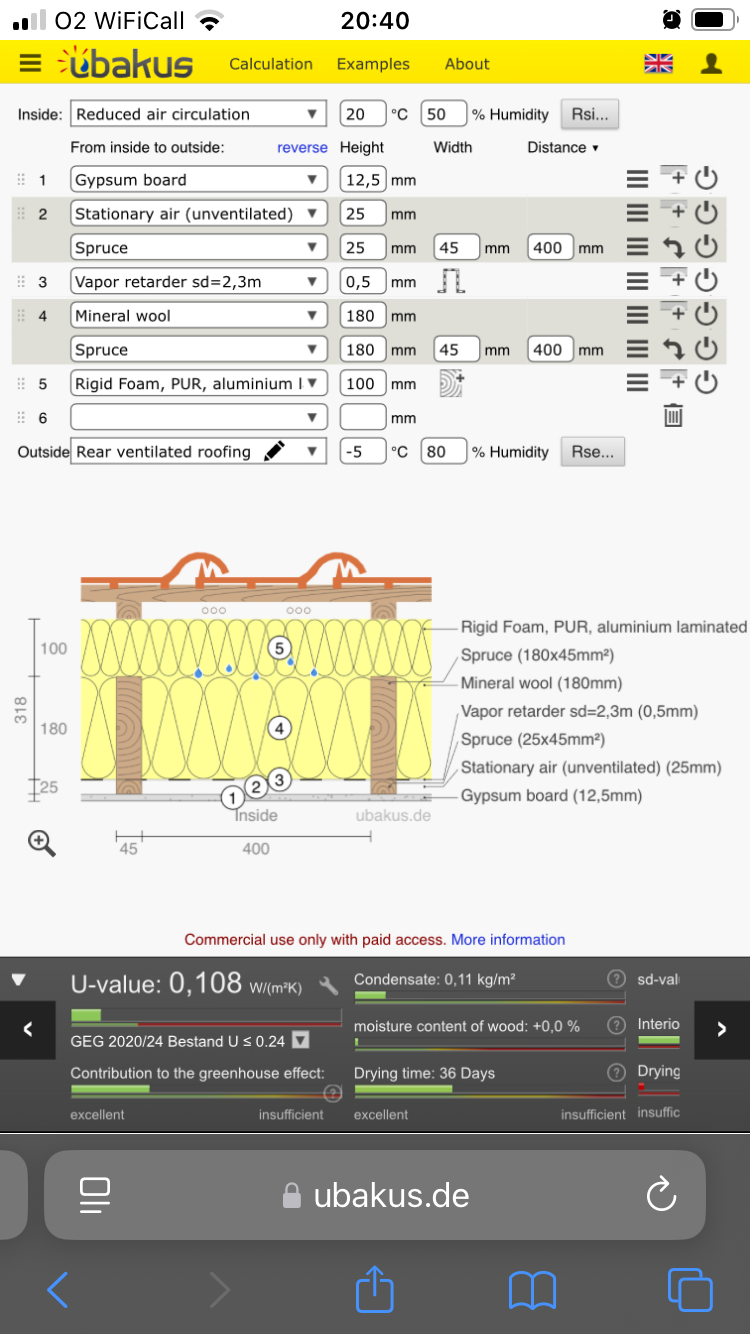This screenshot has height=1334, width=750.
Task: Open the U-value wrench settings icon
Action: click(x=328, y=986)
